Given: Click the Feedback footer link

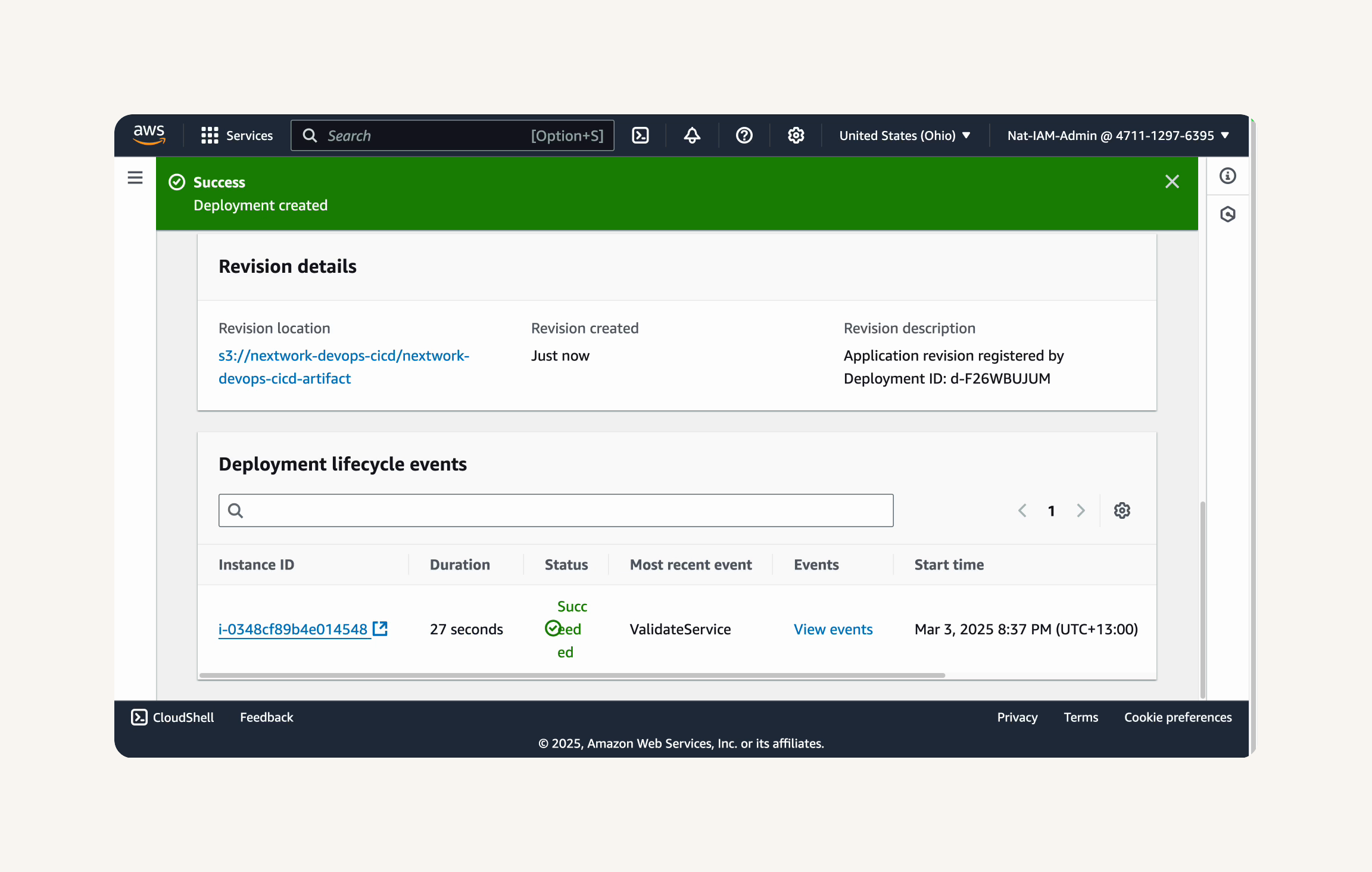Looking at the screenshot, I should coord(267,717).
